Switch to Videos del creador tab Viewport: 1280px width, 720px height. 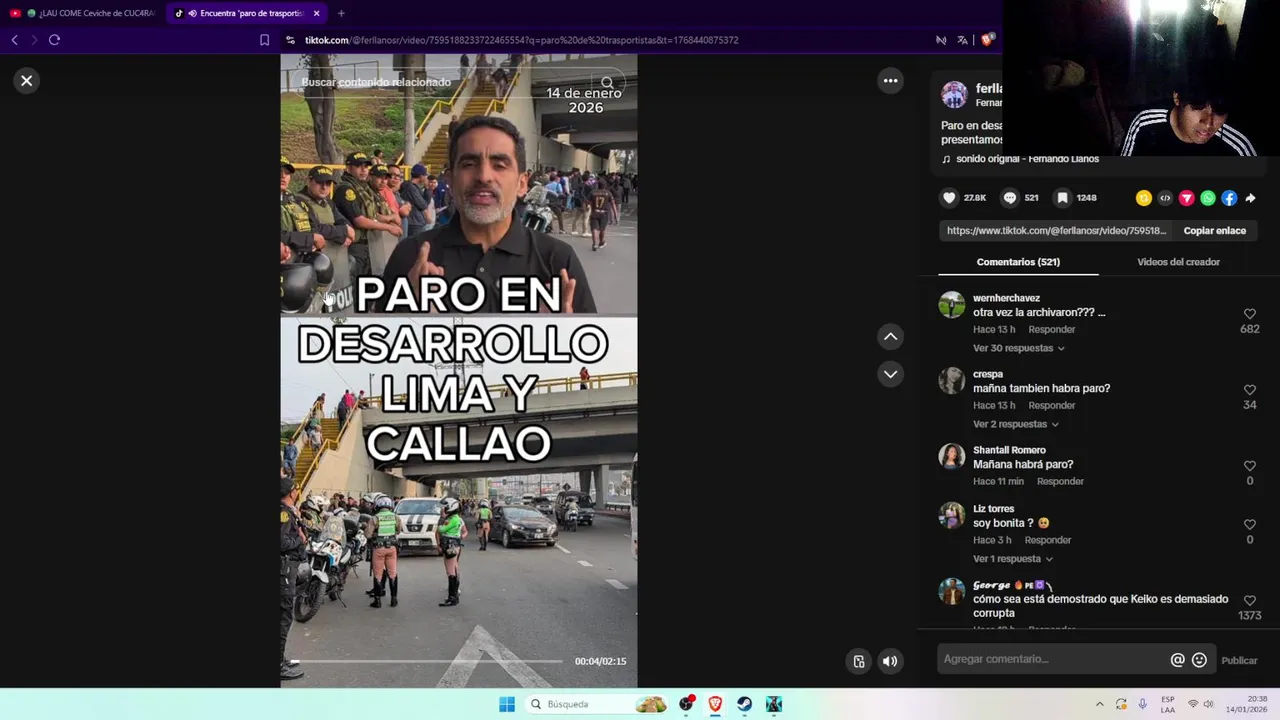pos(1178,262)
